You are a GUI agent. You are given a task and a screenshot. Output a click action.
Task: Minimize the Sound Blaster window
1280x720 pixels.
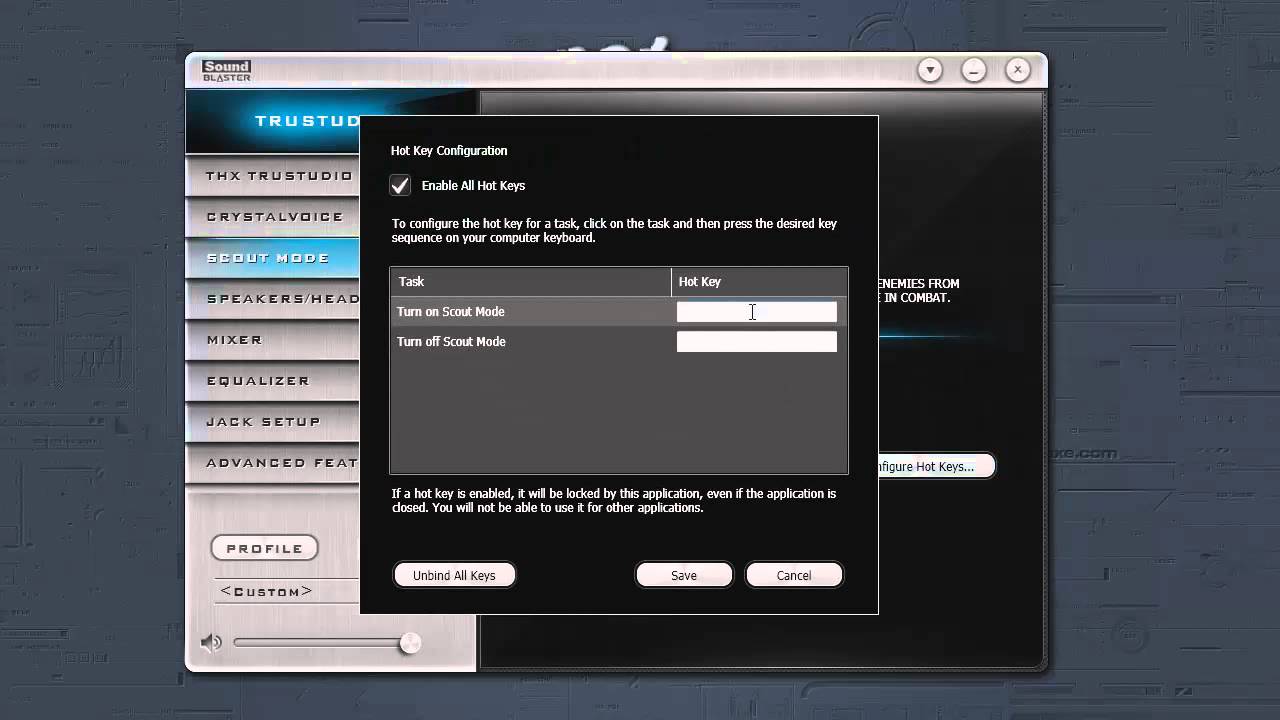tap(974, 70)
